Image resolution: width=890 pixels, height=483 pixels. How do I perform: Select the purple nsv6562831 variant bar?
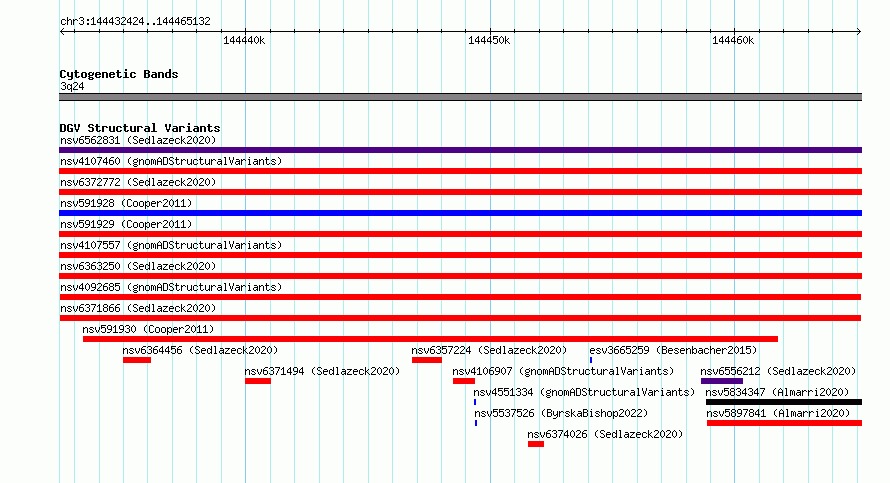[460, 150]
